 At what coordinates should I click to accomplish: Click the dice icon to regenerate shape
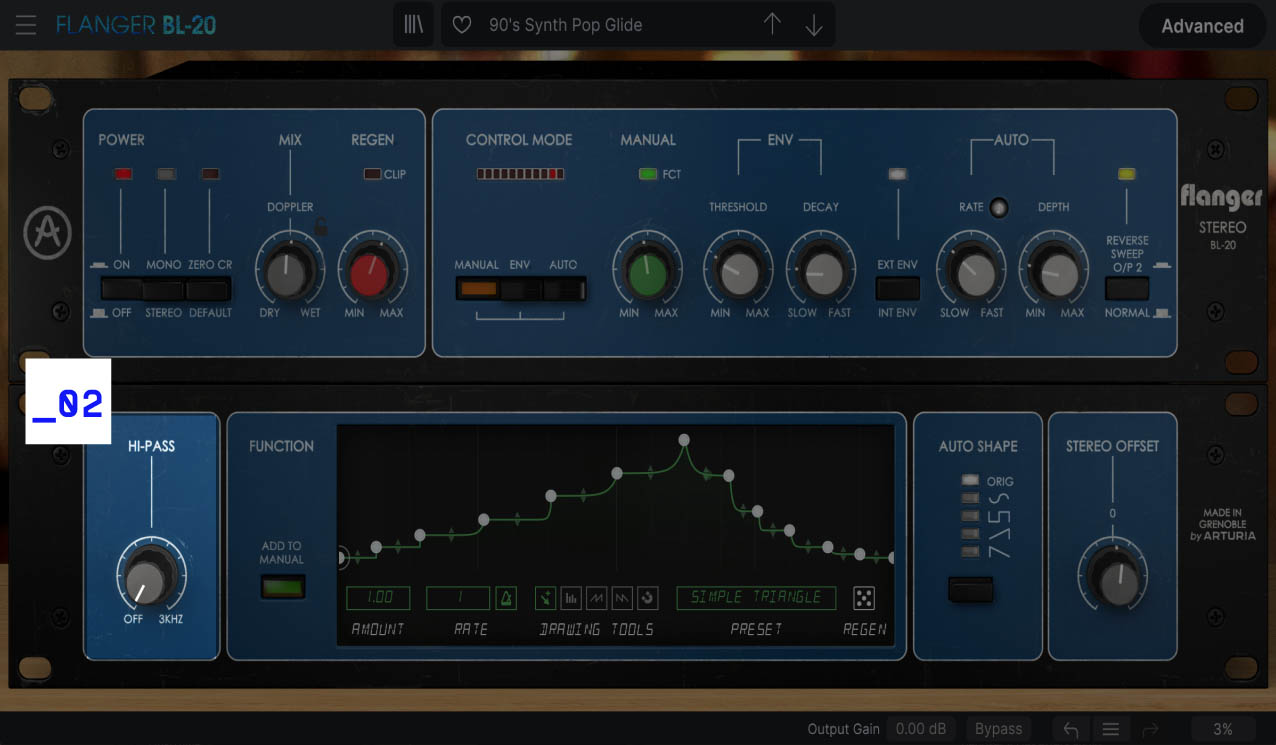863,598
